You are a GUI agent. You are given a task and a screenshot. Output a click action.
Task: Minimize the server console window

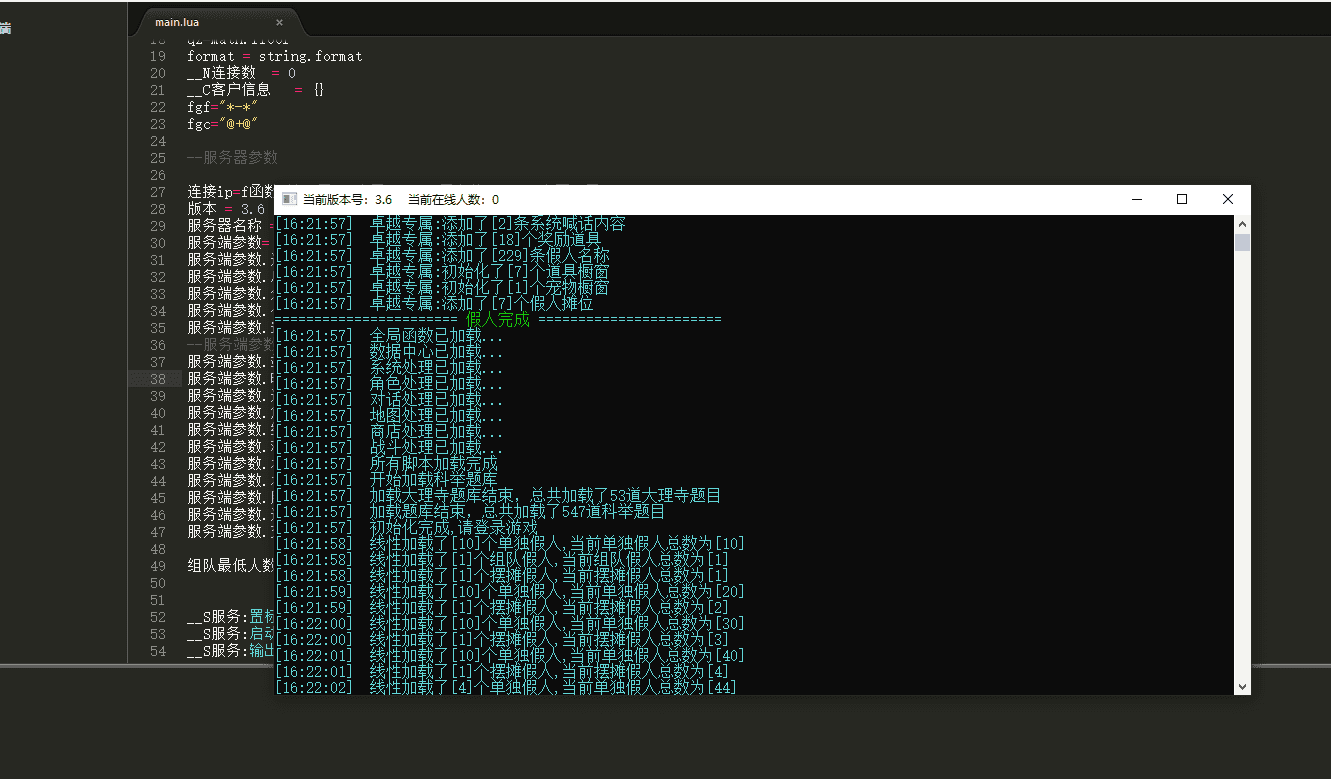(1136, 200)
